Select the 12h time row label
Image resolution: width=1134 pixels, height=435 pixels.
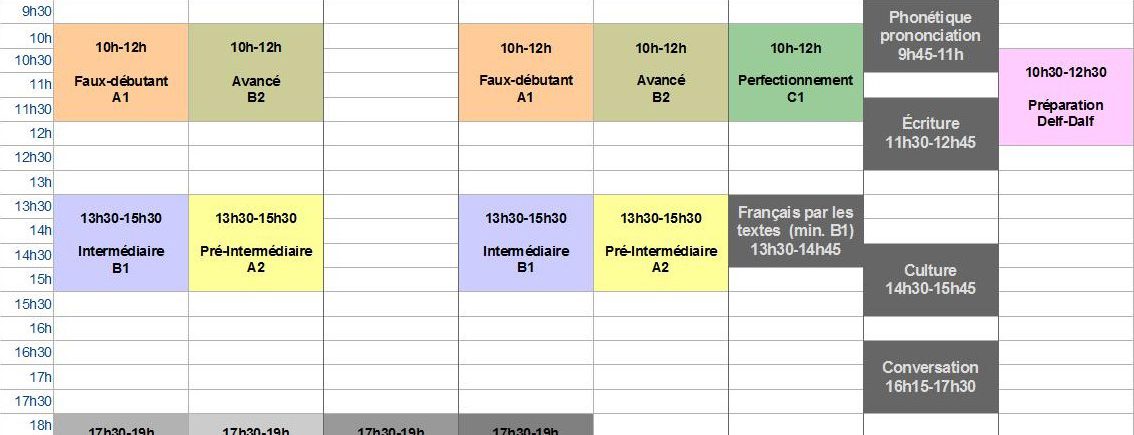(x=40, y=133)
